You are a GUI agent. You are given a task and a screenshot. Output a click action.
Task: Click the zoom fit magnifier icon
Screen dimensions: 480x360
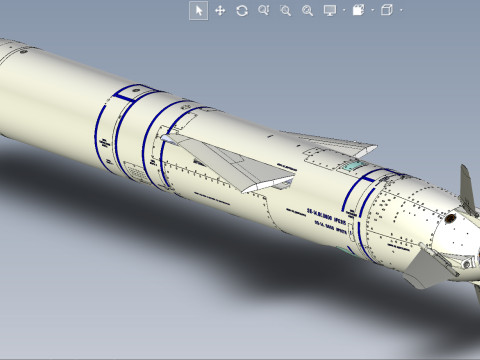pos(307,11)
